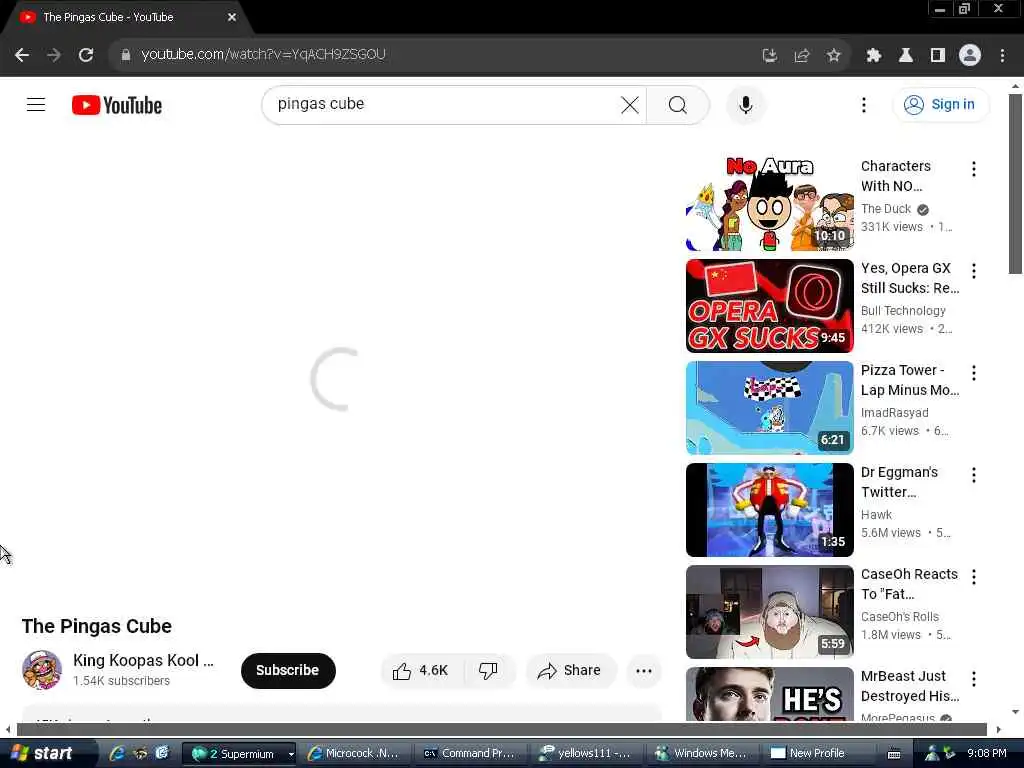
Task: Click the install/download page icon in address bar
Action: click(770, 56)
